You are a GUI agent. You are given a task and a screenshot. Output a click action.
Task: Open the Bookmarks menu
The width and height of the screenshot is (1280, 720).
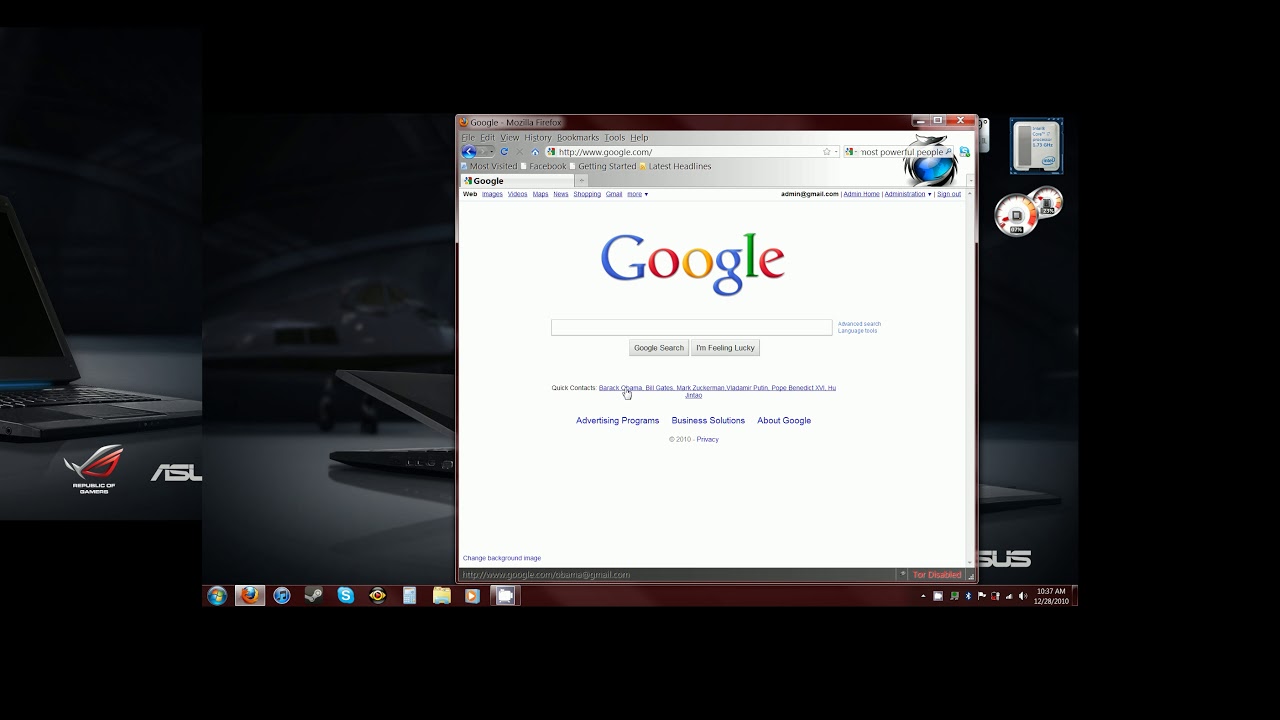(578, 138)
